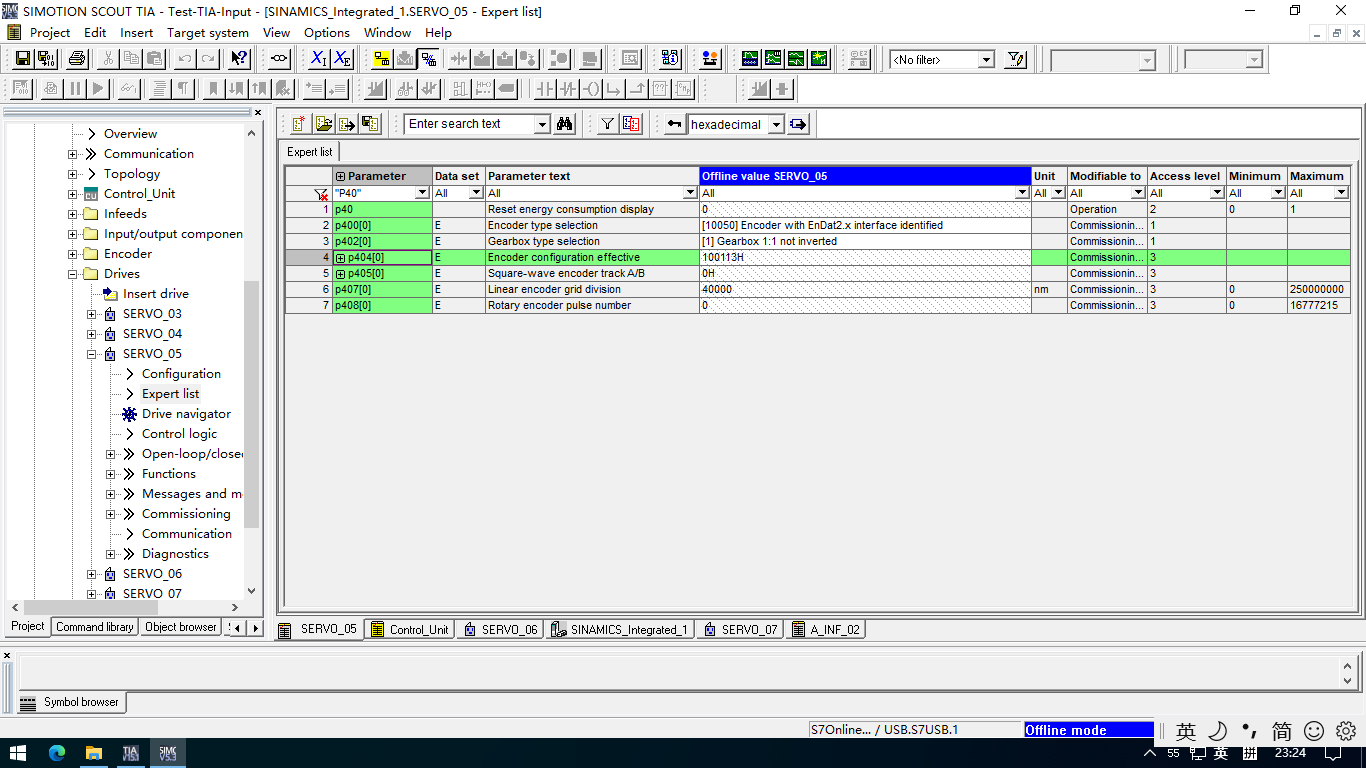Screen dimensions: 1366x768
Task: Open the No filter dropdown
Action: (986, 60)
